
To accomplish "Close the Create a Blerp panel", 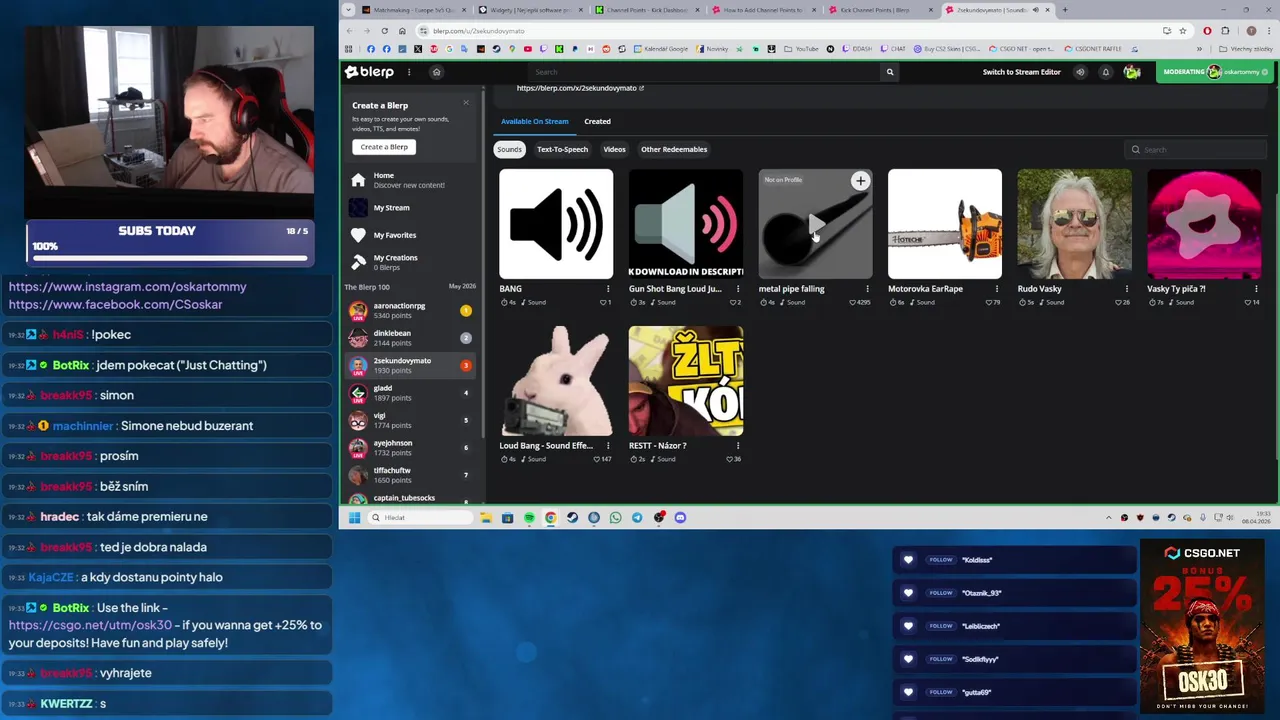I will pos(465,103).
